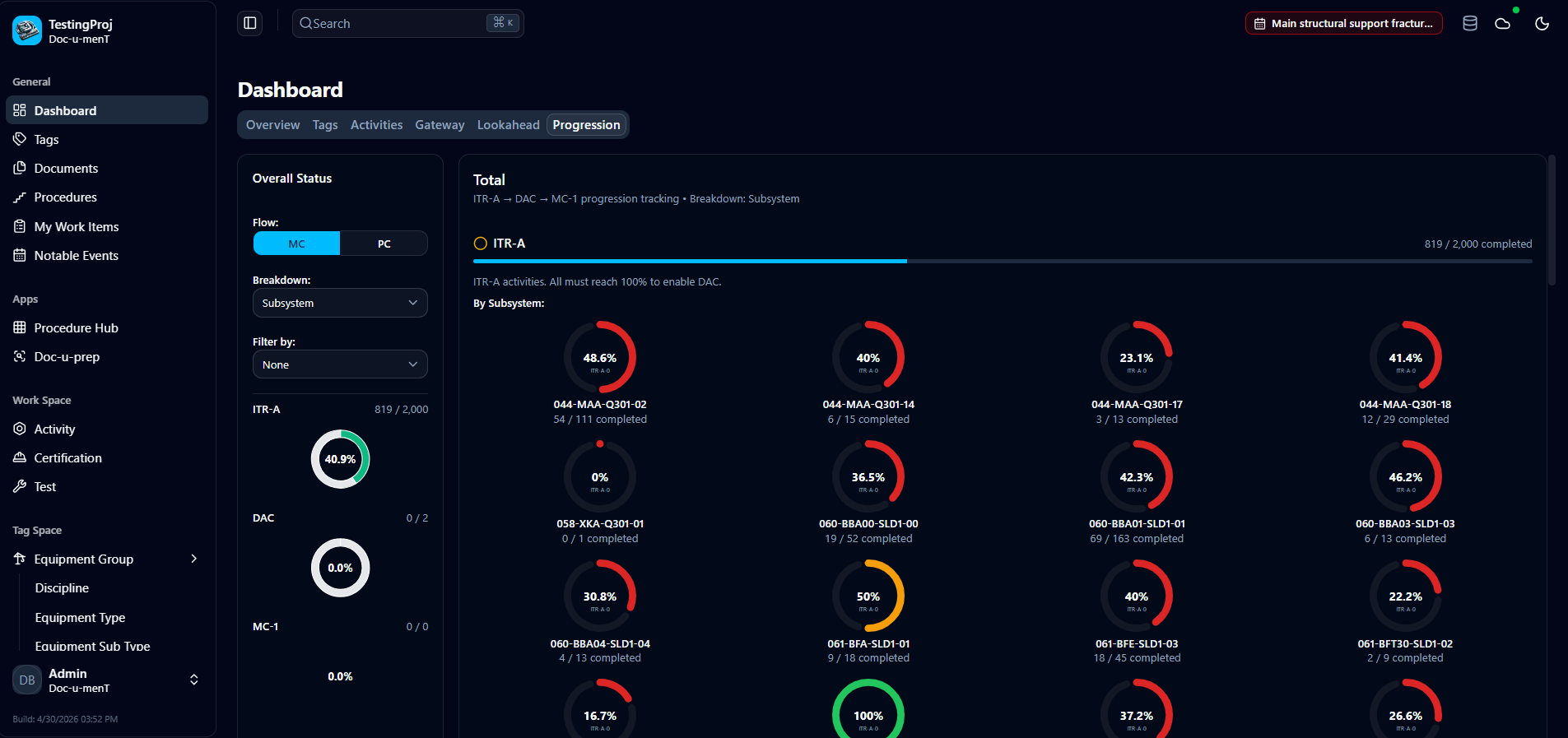The height and width of the screenshot is (738, 1568).
Task: Click 061-BFA-SLD1-01 50% orange gauge
Action: [868, 596]
